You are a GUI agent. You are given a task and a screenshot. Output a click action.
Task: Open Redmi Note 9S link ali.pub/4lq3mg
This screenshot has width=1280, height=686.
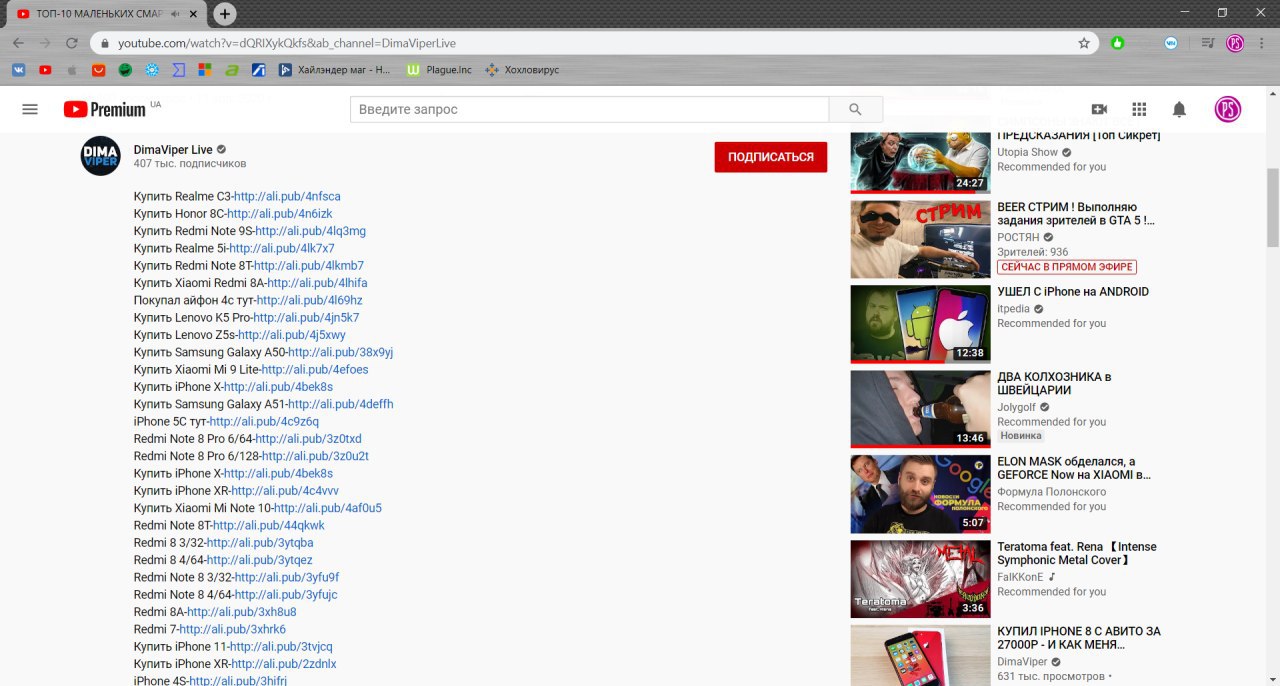[310, 231]
